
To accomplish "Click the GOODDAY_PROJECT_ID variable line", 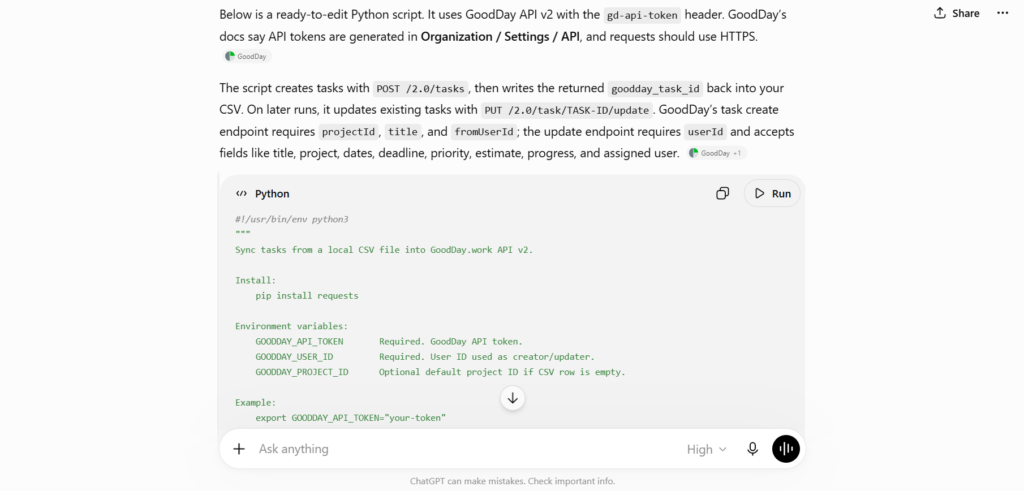I will point(440,372).
